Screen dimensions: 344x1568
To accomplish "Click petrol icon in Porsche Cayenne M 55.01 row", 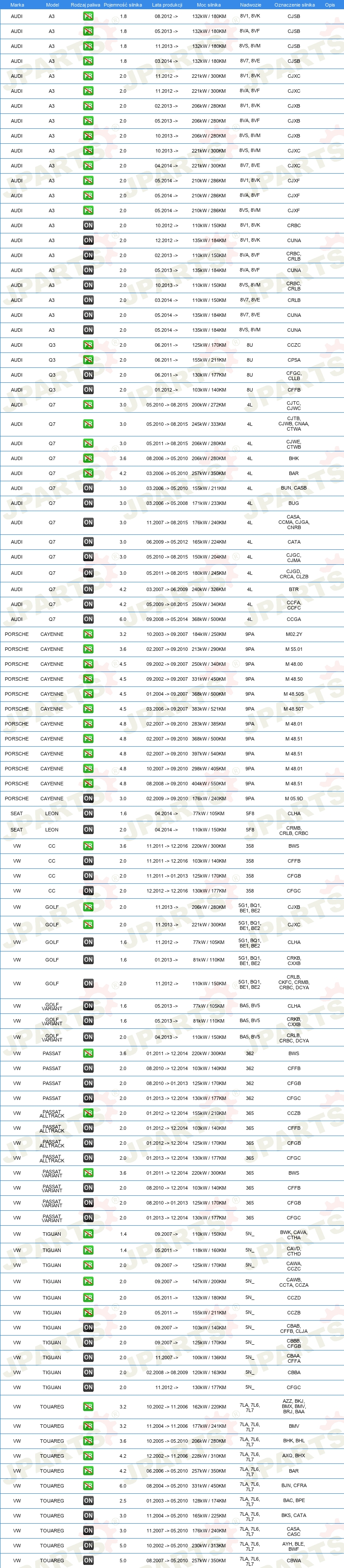I will [88, 649].
